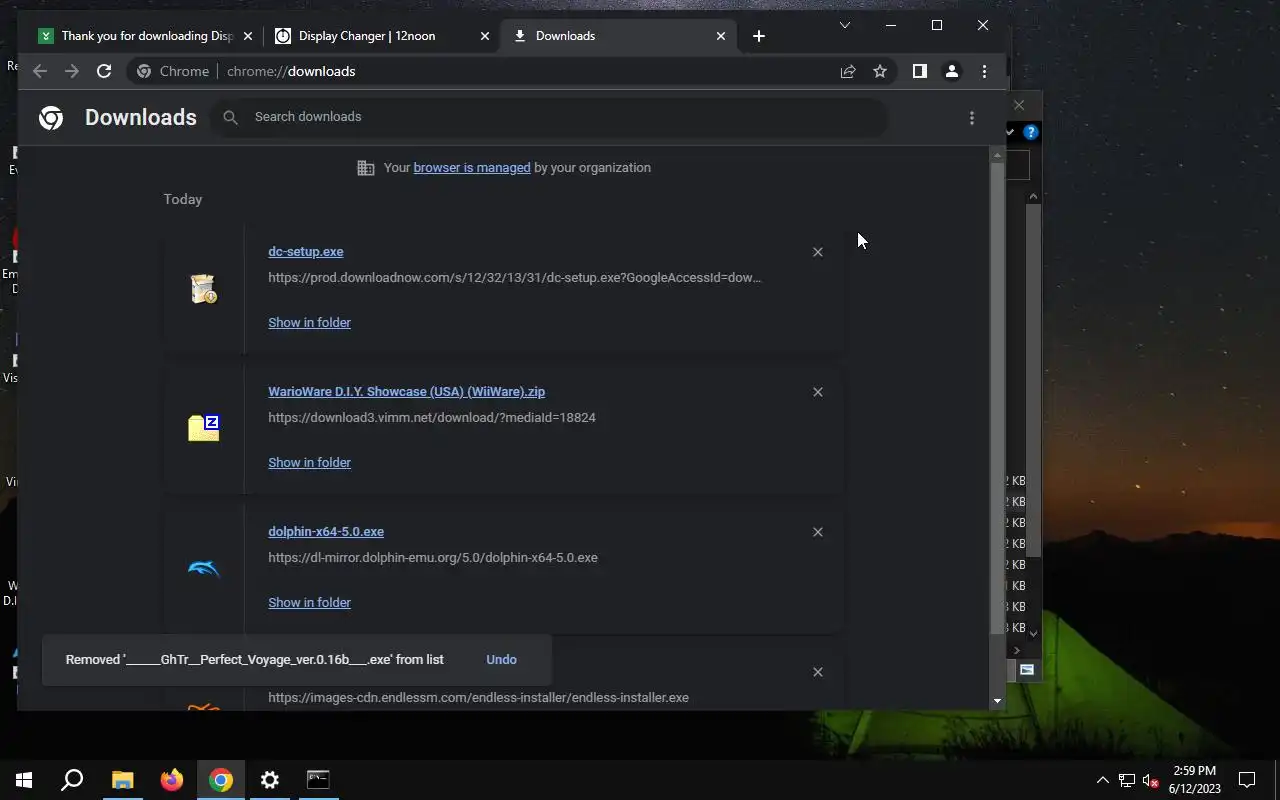Click the dolphin-emu.org mirror URL text
This screenshot has width=1280, height=800.
tap(433, 558)
